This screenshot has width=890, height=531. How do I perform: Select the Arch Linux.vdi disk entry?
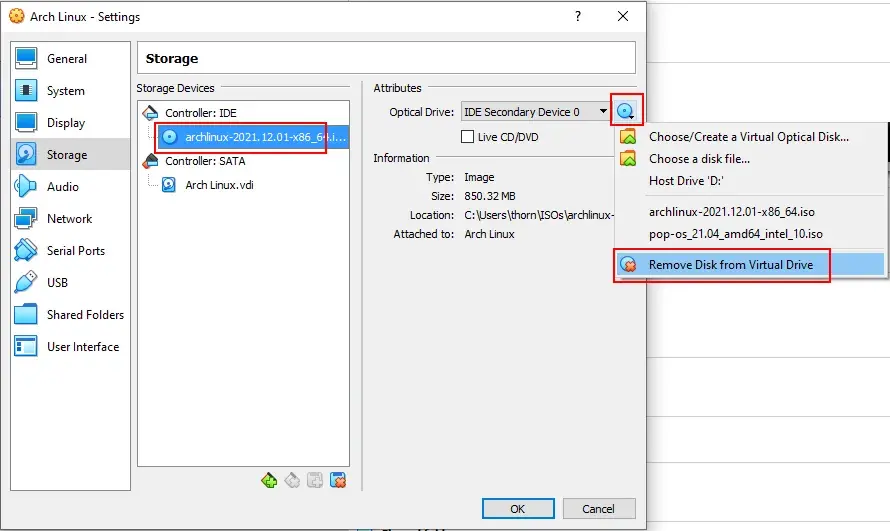[219, 185]
